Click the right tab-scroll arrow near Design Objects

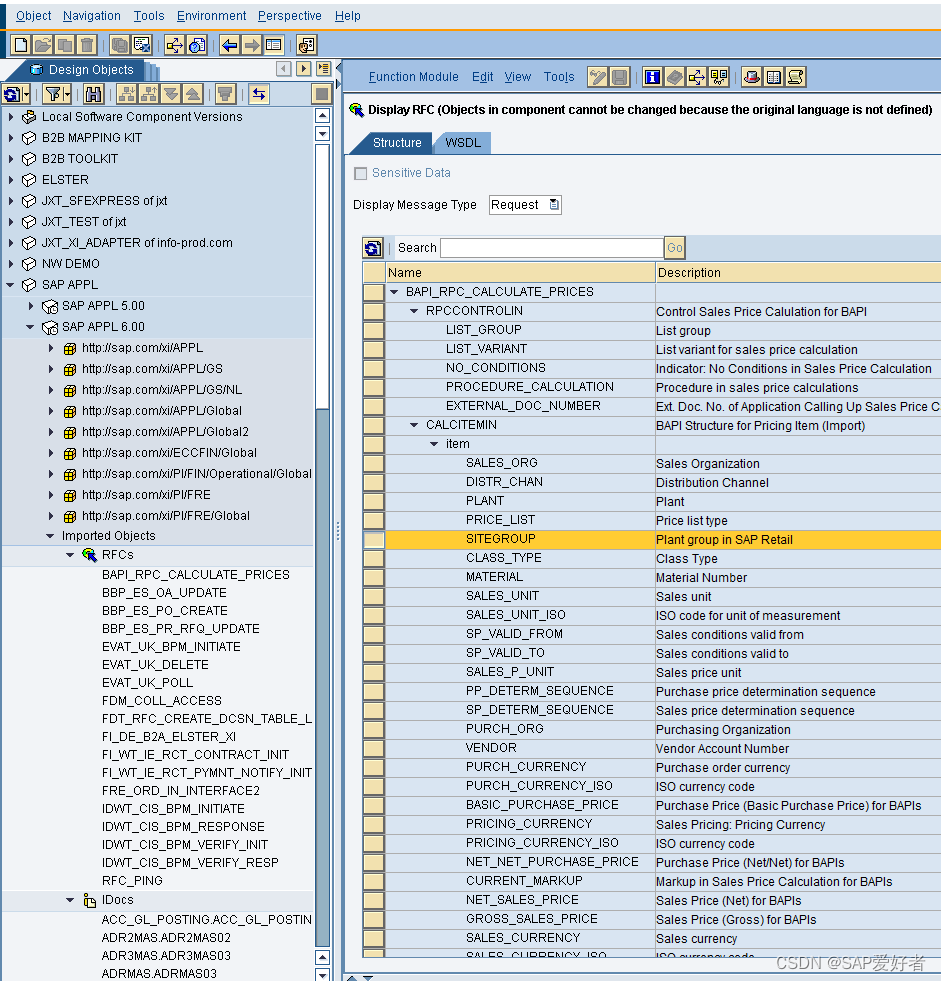302,67
